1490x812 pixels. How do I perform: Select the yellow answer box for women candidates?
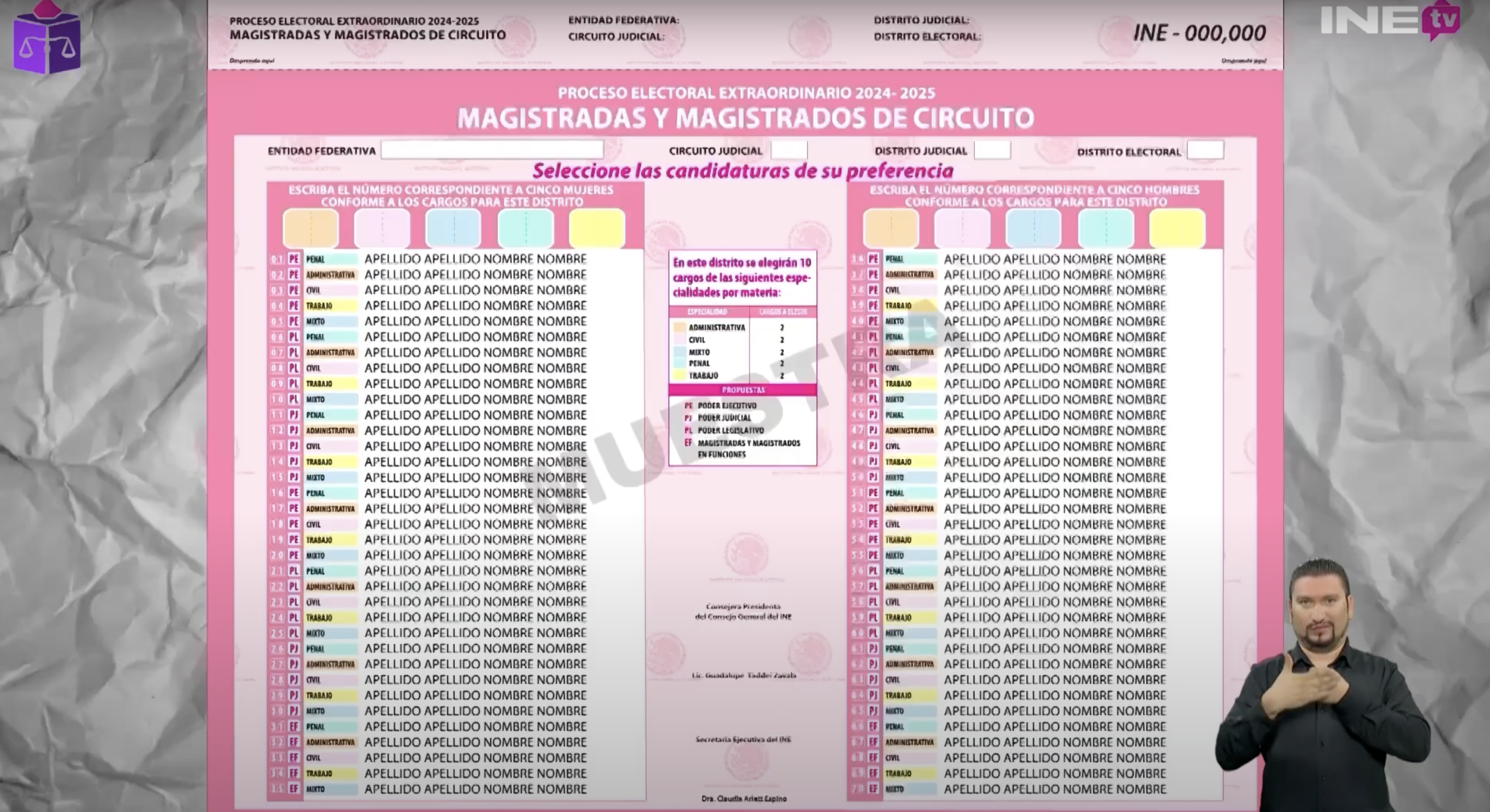coord(597,228)
